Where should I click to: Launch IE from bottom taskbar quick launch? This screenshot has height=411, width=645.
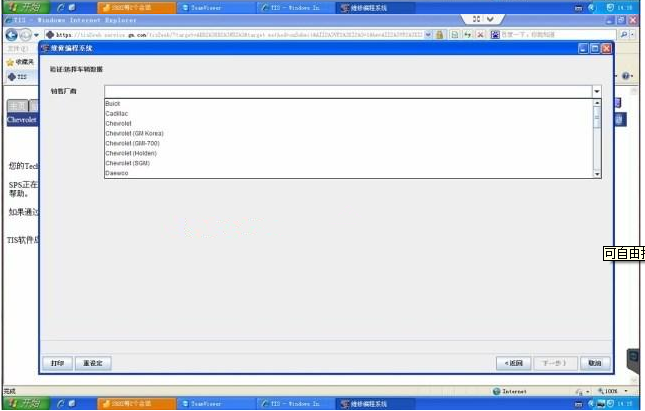tap(60, 404)
